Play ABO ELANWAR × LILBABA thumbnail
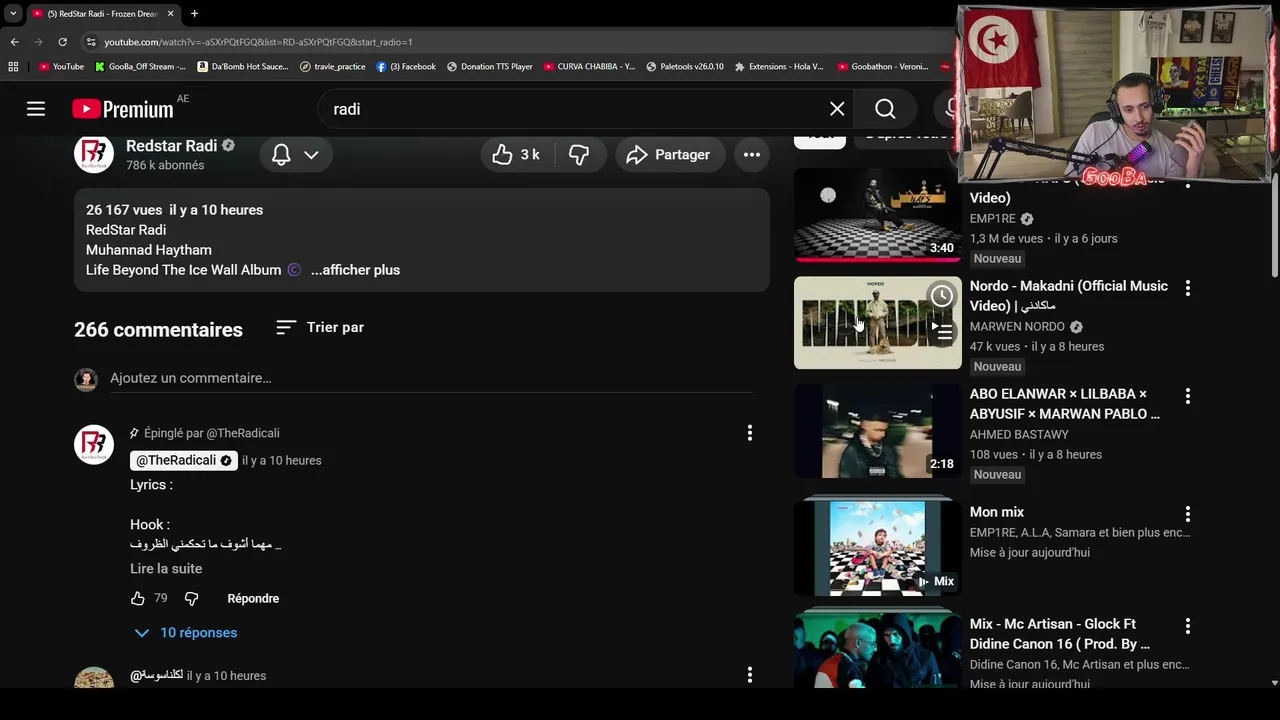Viewport: 1280px width, 720px height. (x=878, y=431)
